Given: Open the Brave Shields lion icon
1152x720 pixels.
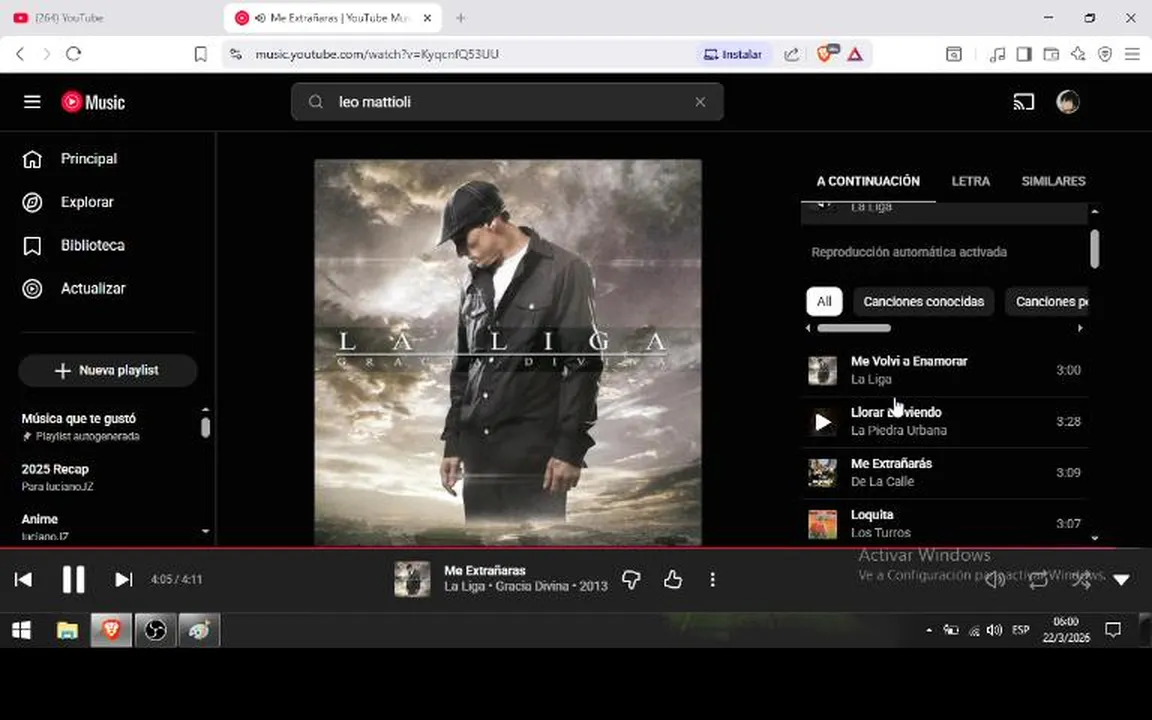Looking at the screenshot, I should [826, 54].
